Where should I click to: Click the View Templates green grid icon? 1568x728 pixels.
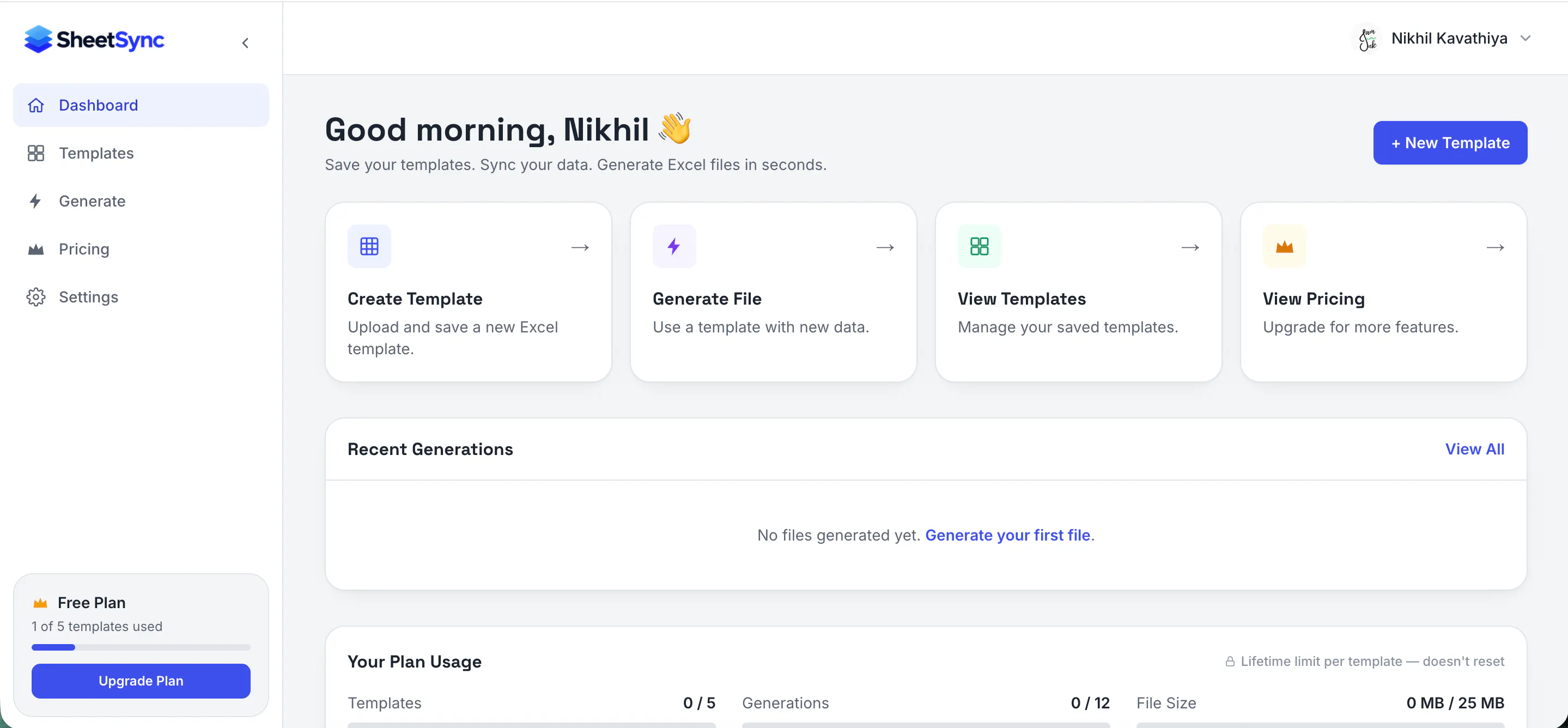pos(980,246)
